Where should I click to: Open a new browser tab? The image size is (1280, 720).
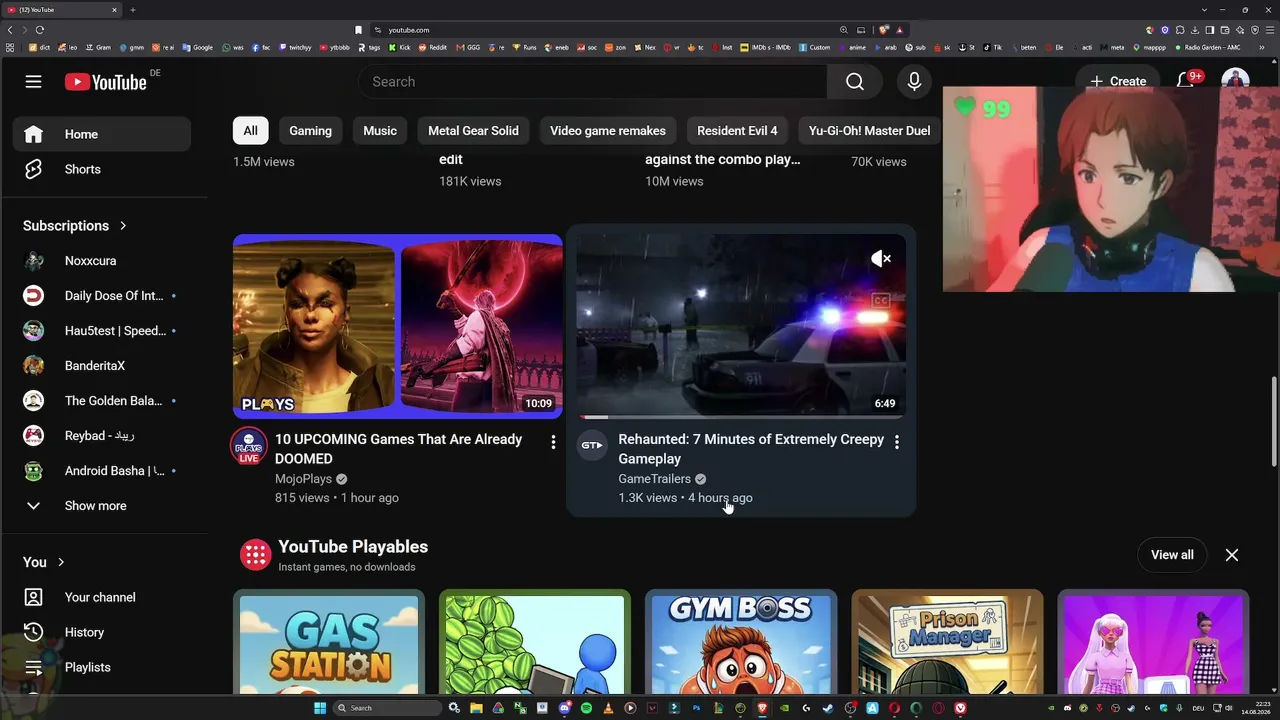click(x=133, y=10)
